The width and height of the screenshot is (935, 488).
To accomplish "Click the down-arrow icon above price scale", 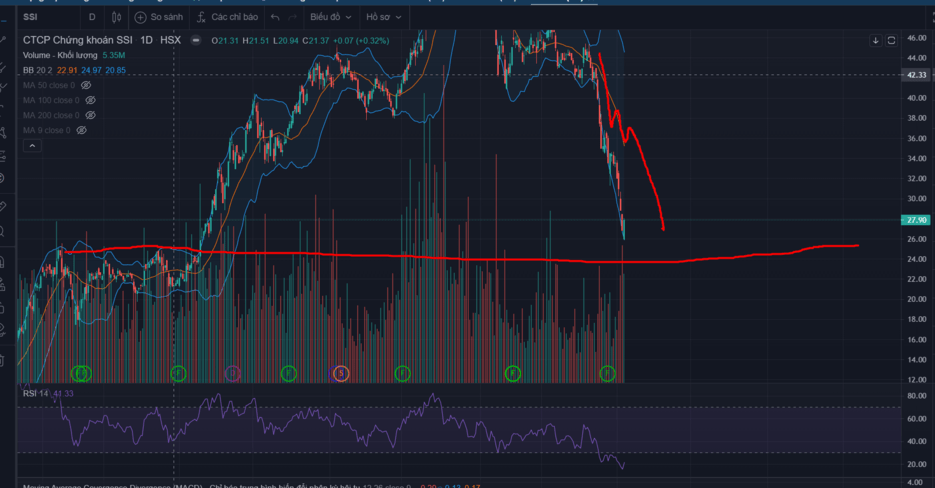I will (875, 41).
